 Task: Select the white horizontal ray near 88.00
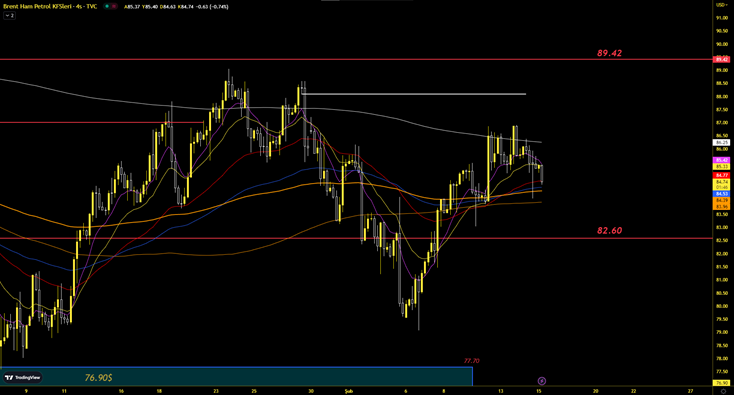coord(414,94)
